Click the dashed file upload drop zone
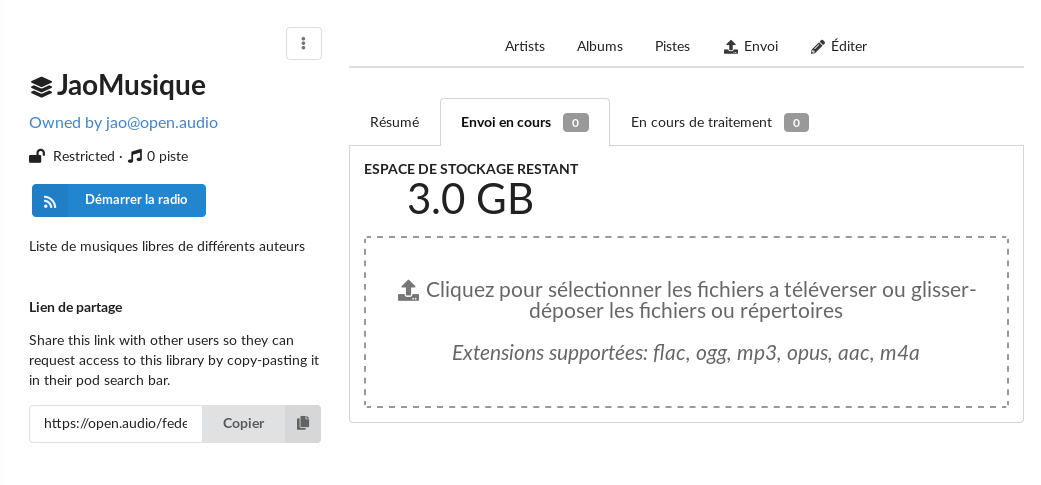The image size is (1041, 485). (686, 322)
